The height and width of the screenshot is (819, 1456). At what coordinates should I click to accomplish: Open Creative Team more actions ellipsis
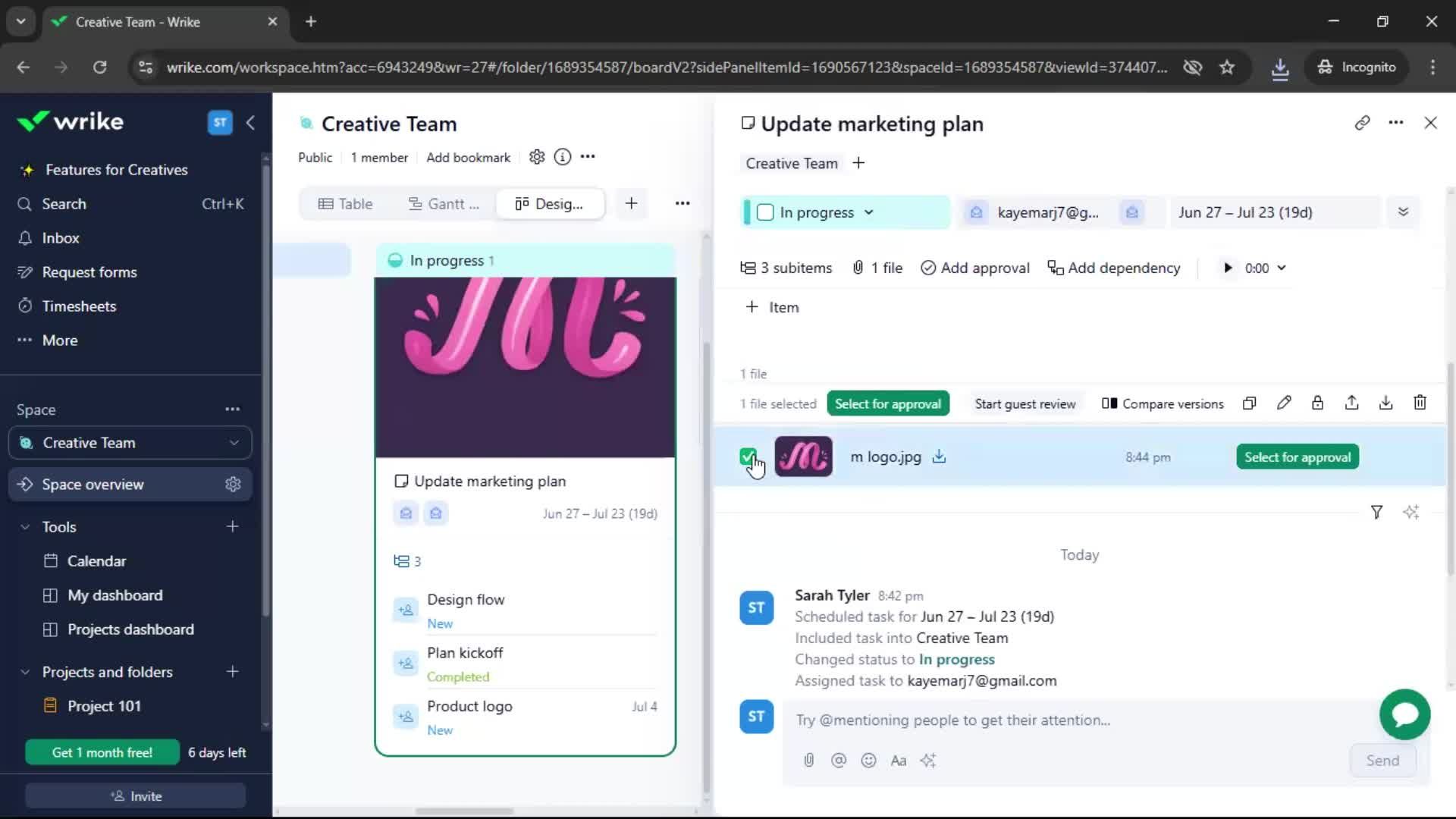point(588,157)
